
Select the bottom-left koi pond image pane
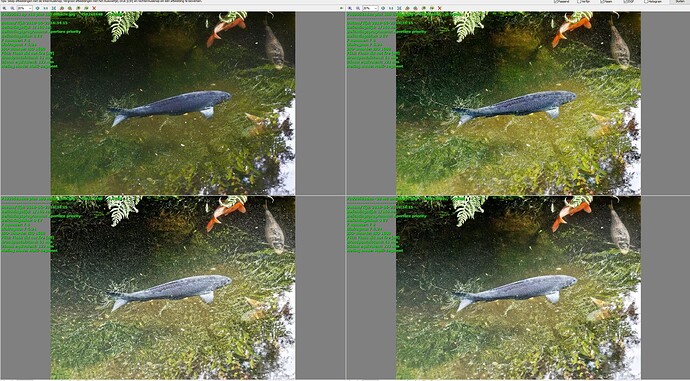coord(172,288)
